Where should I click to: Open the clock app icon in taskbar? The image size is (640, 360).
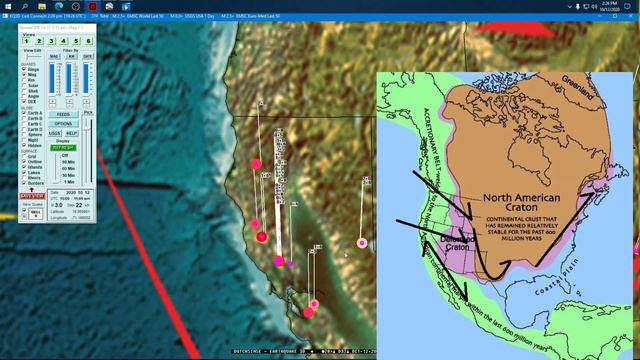[76, 7]
